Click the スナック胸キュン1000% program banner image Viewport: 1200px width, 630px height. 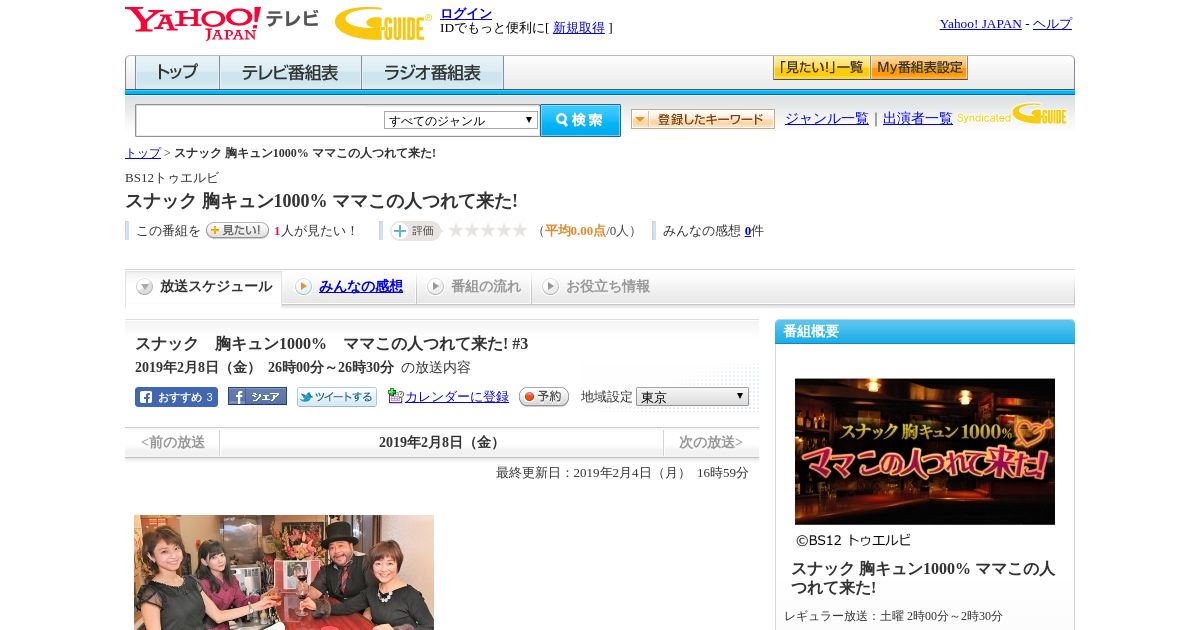tap(925, 451)
